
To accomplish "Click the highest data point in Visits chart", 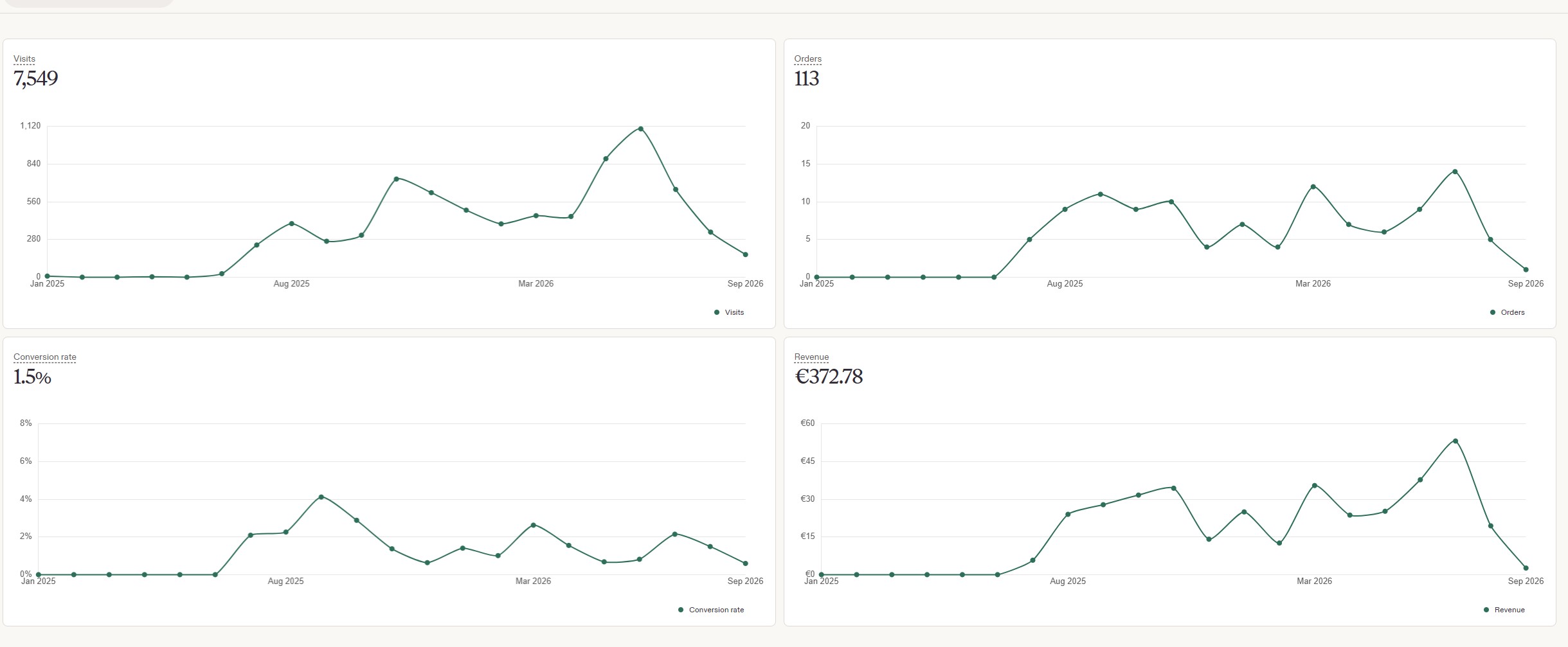I will point(640,129).
